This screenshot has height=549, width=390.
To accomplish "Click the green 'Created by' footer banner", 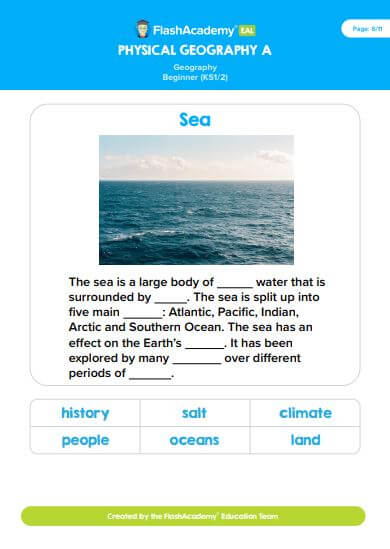I will point(193,516).
